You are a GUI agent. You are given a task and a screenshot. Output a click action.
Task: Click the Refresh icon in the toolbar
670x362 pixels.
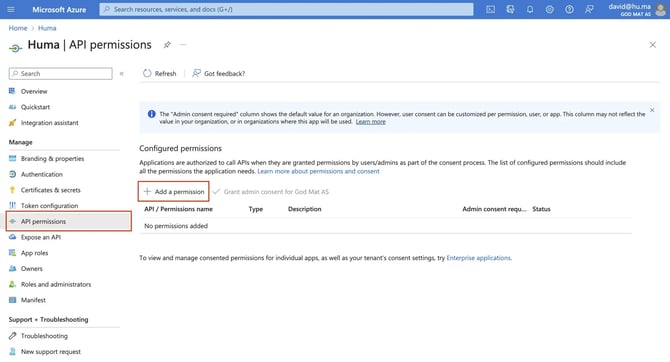(x=147, y=73)
